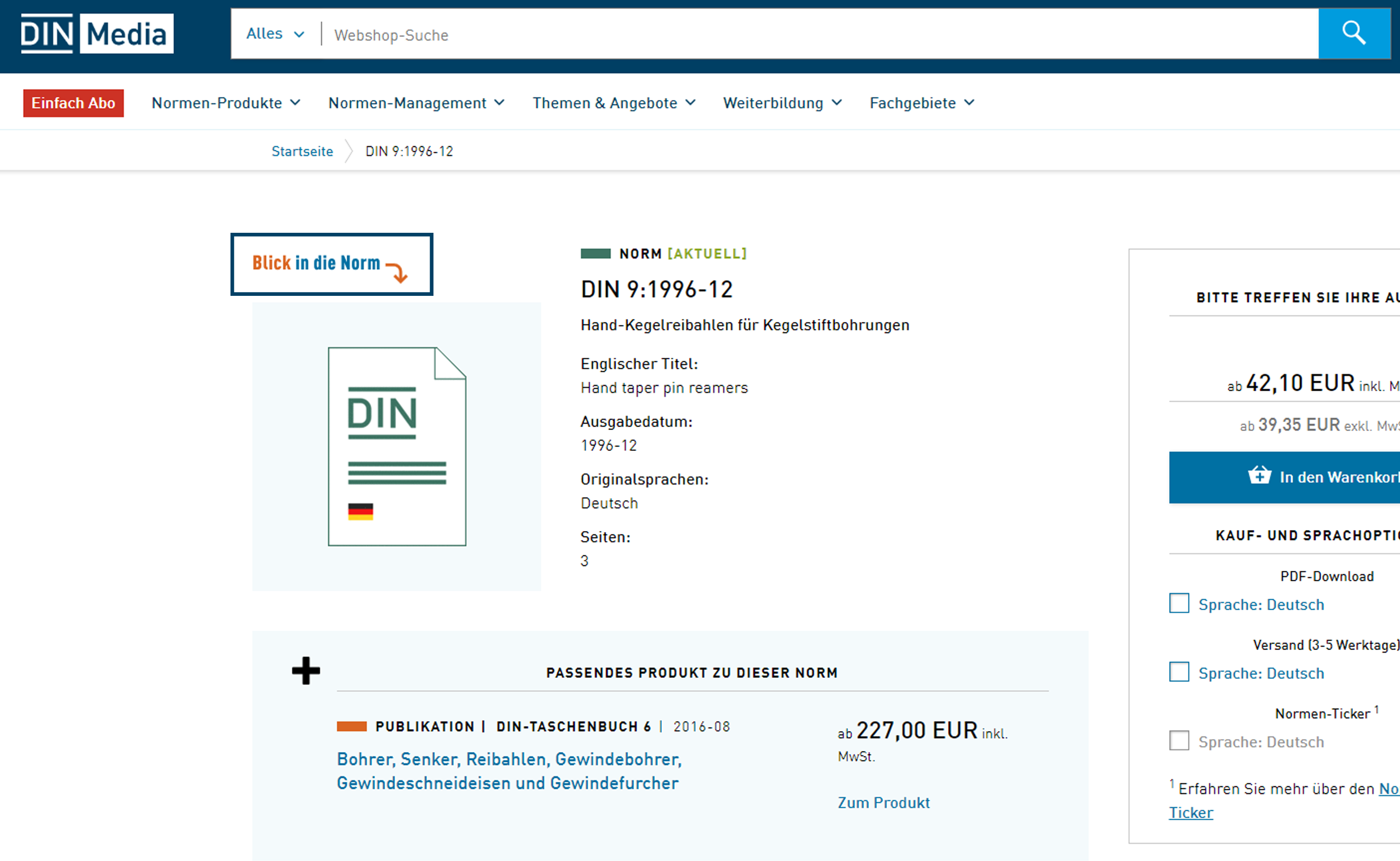Open Bohrer, Senker, Reibahlen publication link

click(509, 771)
